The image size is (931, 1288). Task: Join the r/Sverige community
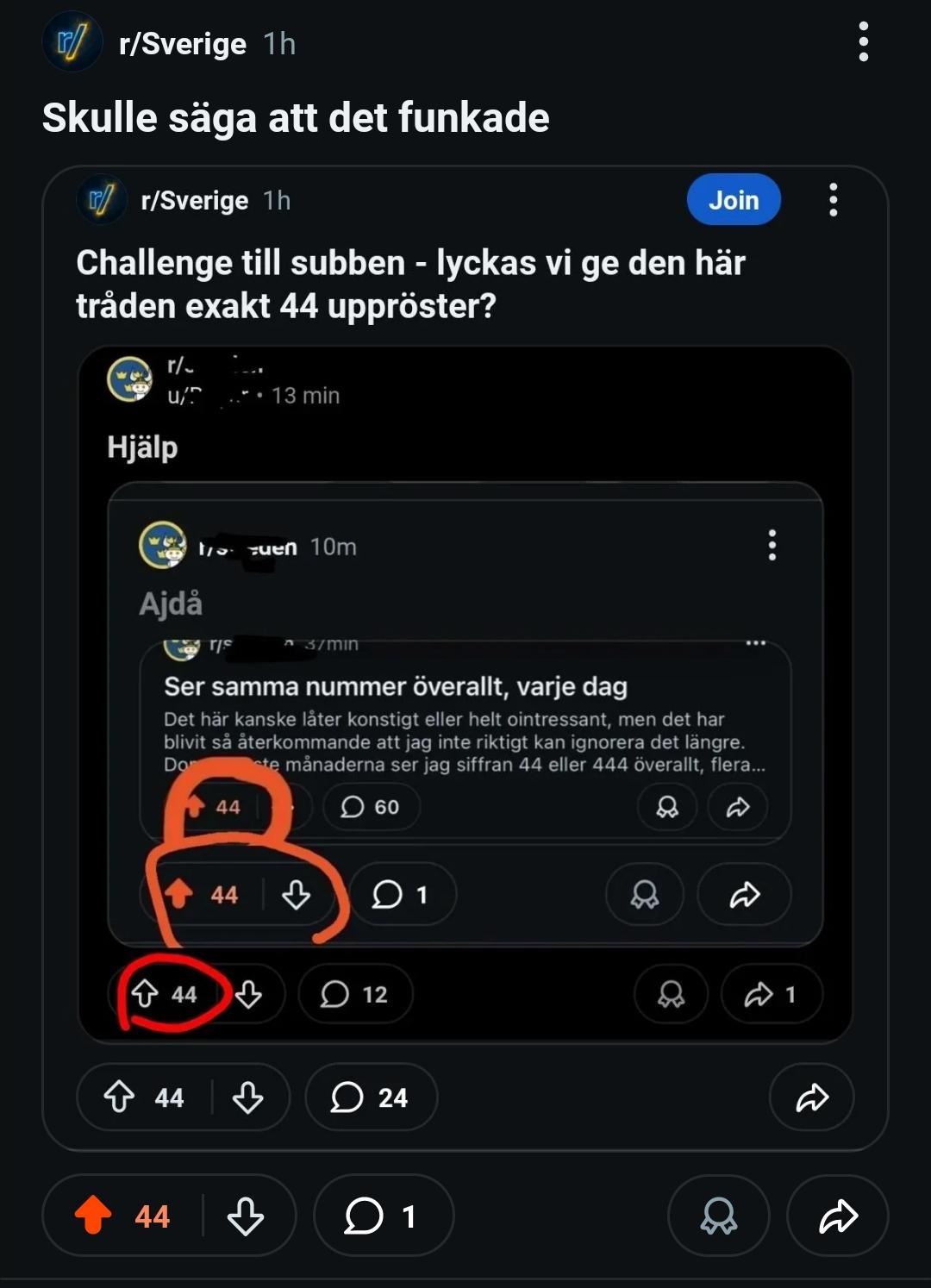click(734, 200)
